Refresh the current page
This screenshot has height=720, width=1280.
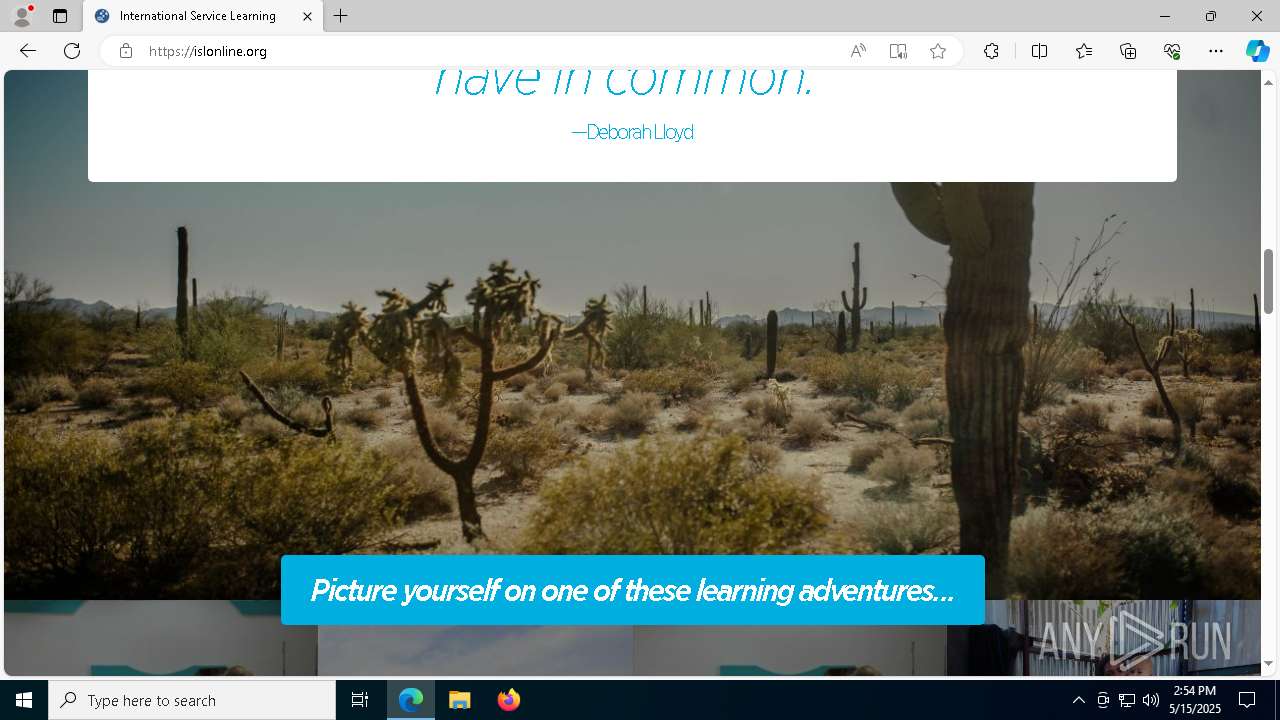pos(72,51)
